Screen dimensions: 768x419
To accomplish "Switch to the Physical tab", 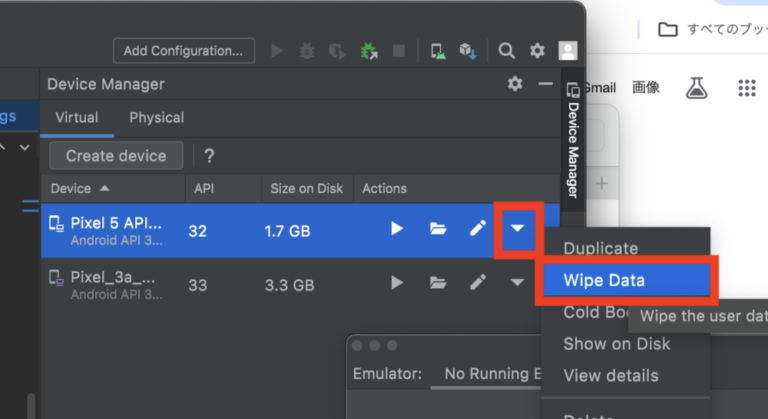I will 156,118.
